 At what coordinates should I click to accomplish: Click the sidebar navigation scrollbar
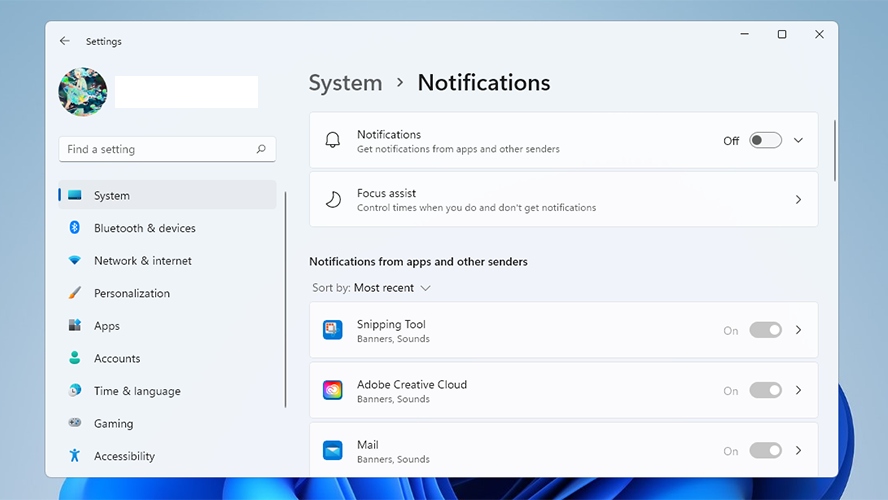pos(285,300)
